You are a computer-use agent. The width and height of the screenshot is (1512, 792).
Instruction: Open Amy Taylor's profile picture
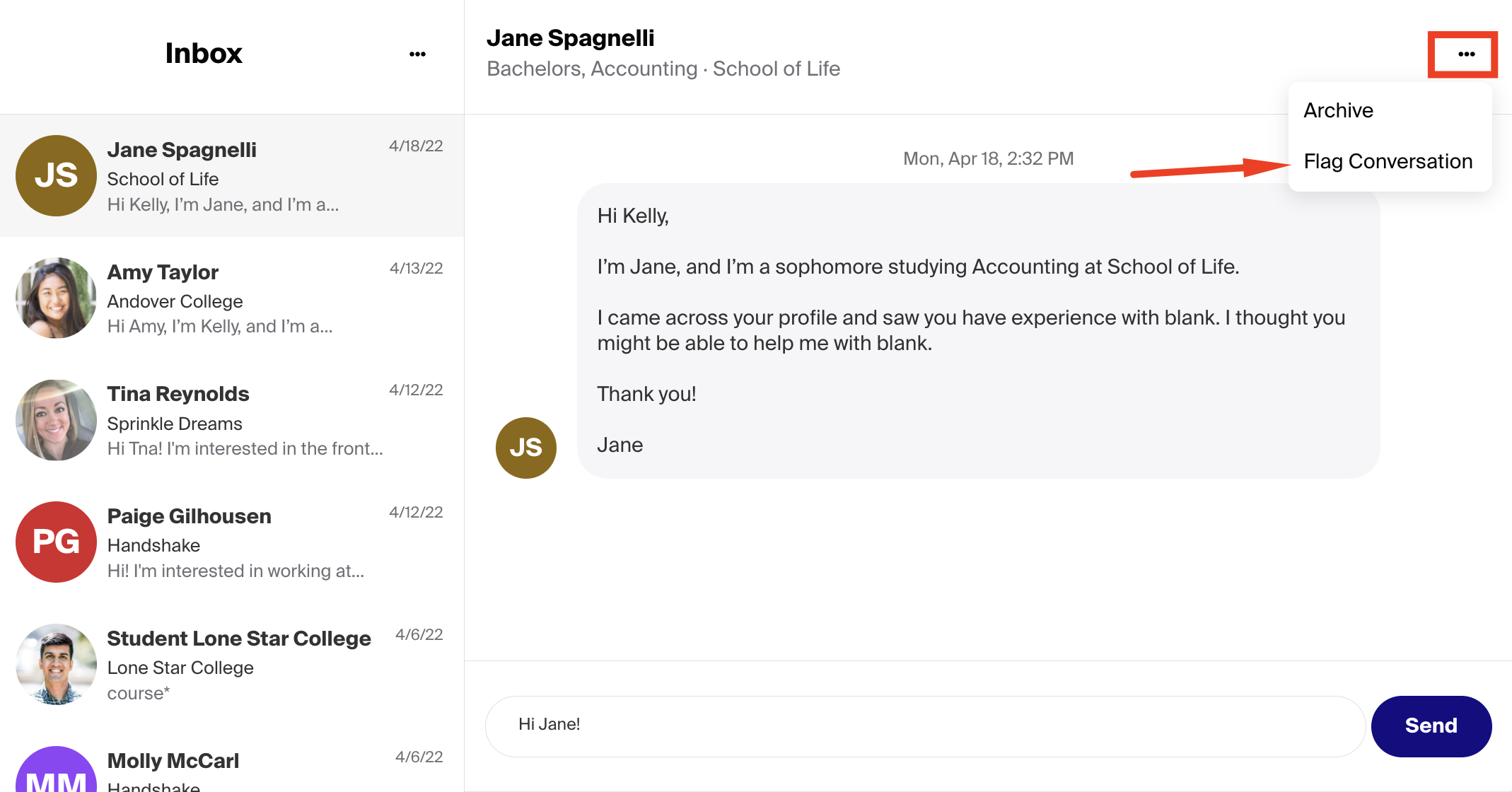[x=56, y=298]
